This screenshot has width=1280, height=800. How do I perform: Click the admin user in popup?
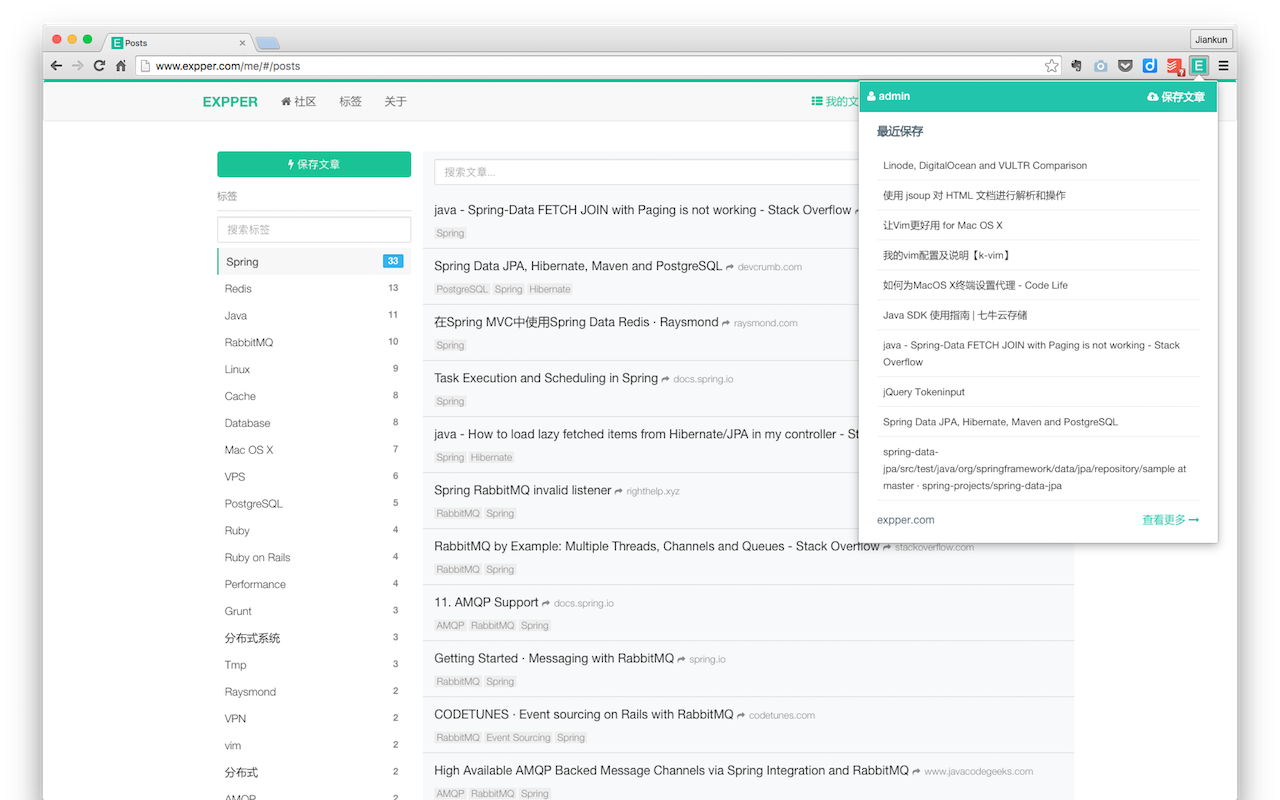(x=888, y=96)
